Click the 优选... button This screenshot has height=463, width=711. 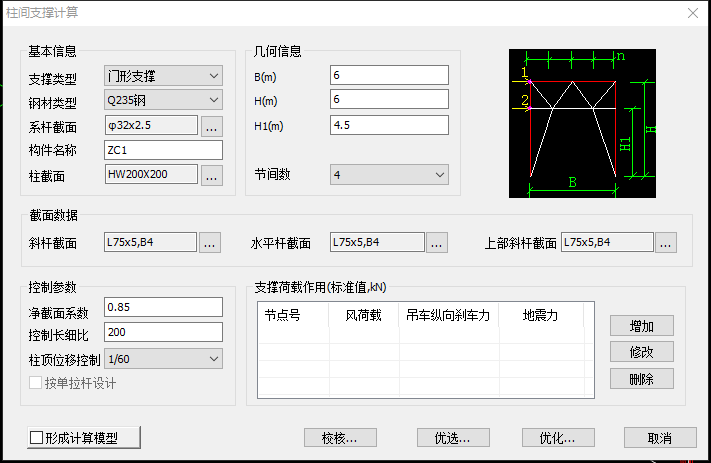point(453,438)
